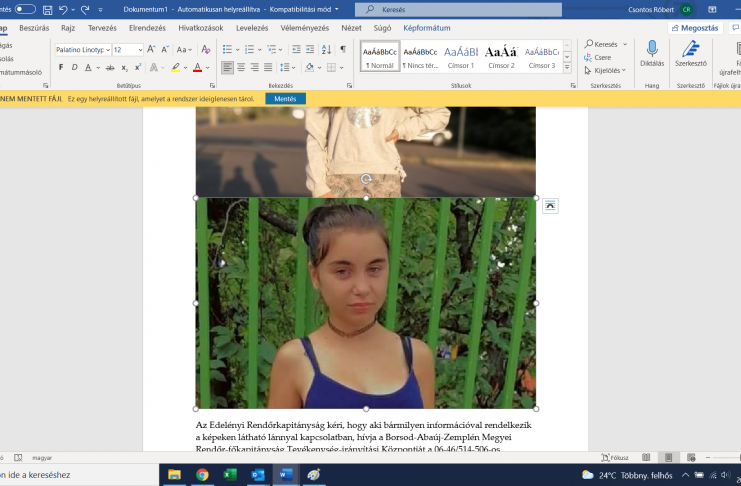This screenshot has width=741, height=486.
Task: Apply the Normál style
Action: pos(380,56)
